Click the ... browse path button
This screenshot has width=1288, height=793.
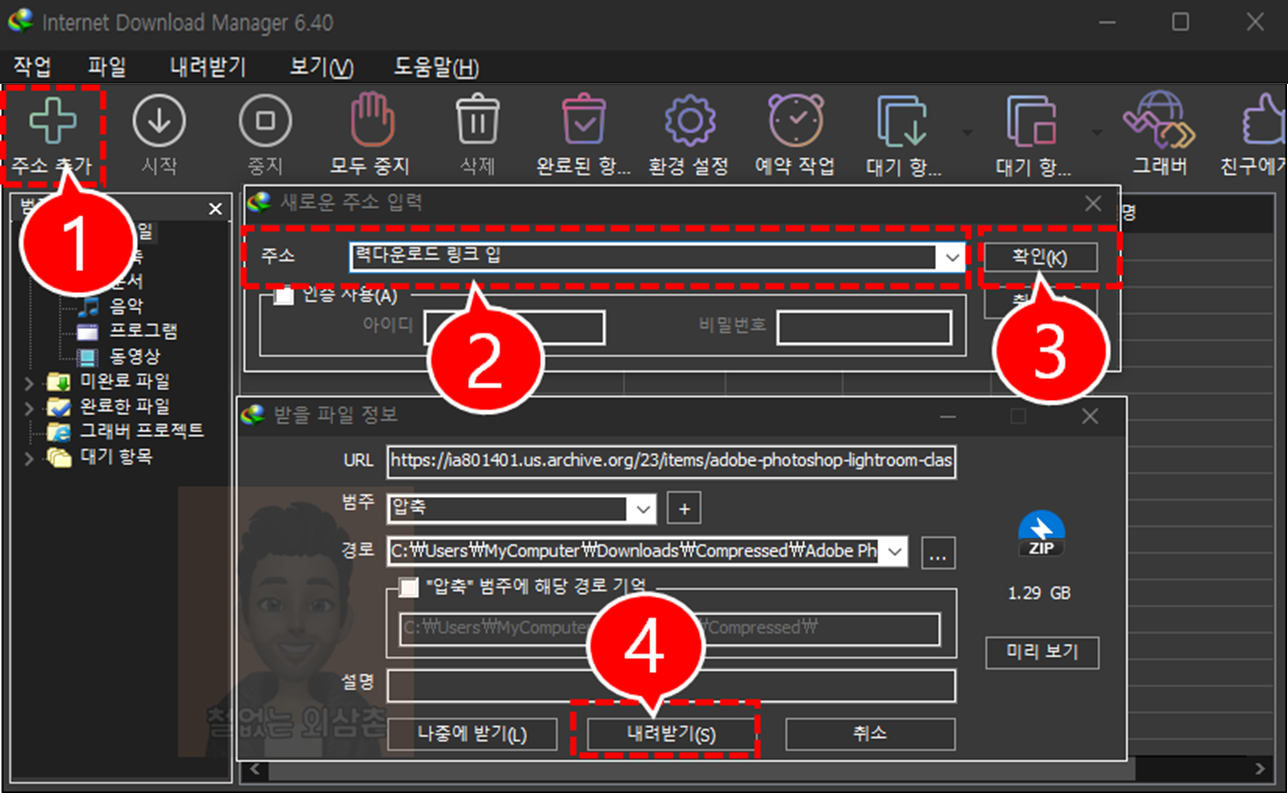coord(938,551)
